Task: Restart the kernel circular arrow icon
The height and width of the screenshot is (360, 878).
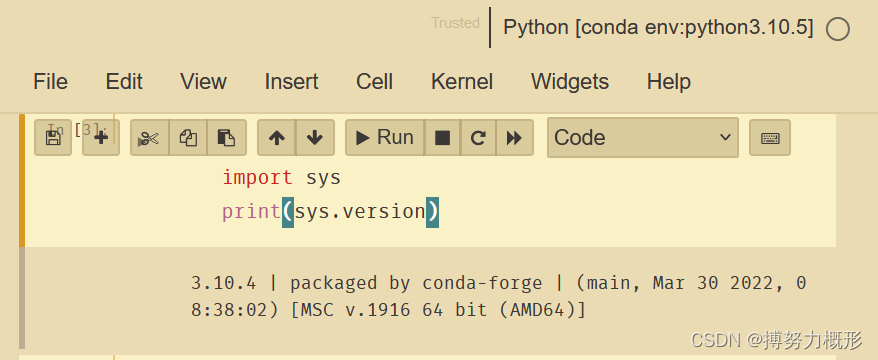Action: pyautogui.click(x=478, y=137)
